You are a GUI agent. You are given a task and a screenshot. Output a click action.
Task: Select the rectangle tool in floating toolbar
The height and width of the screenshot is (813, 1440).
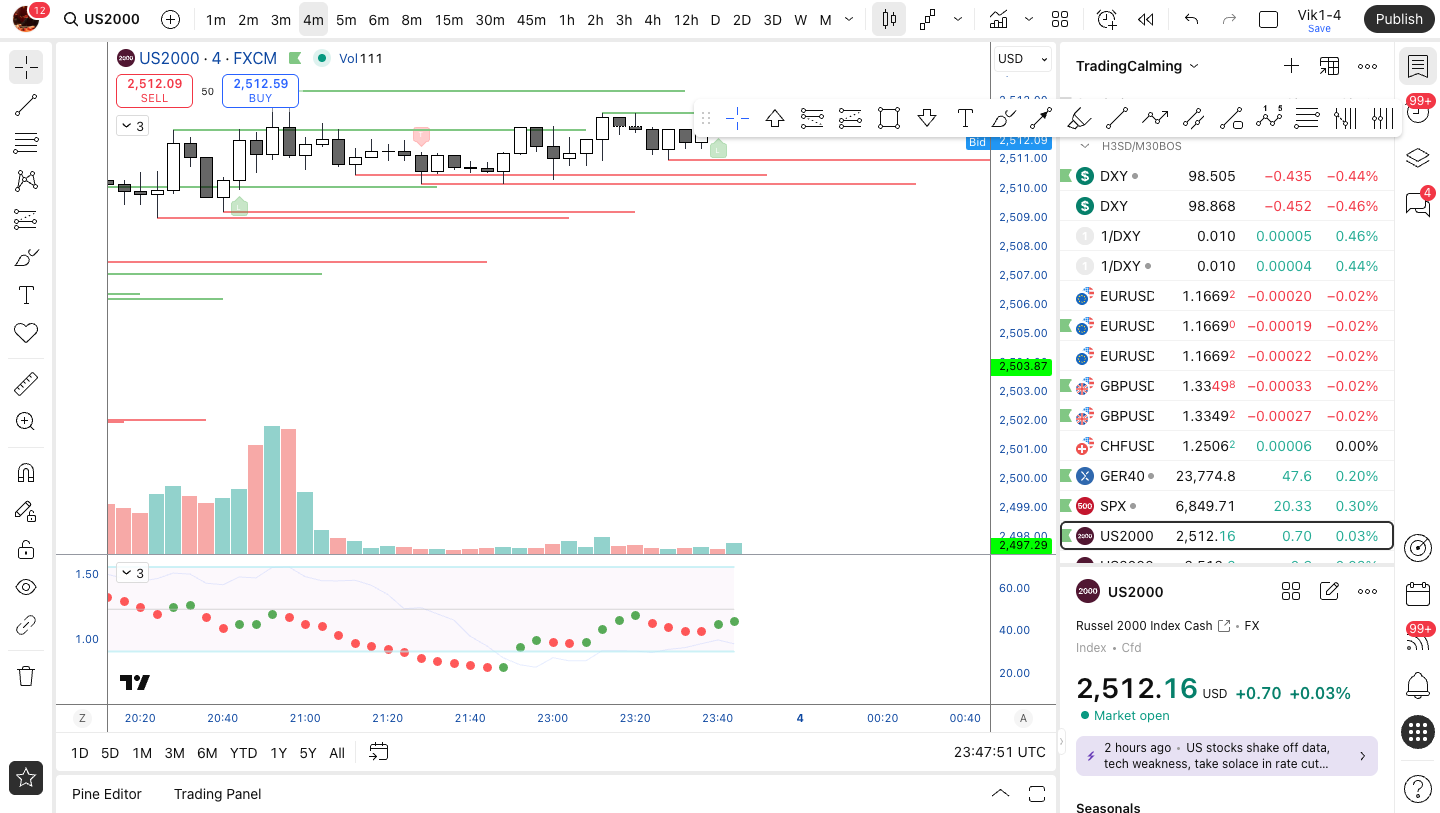[889, 119]
